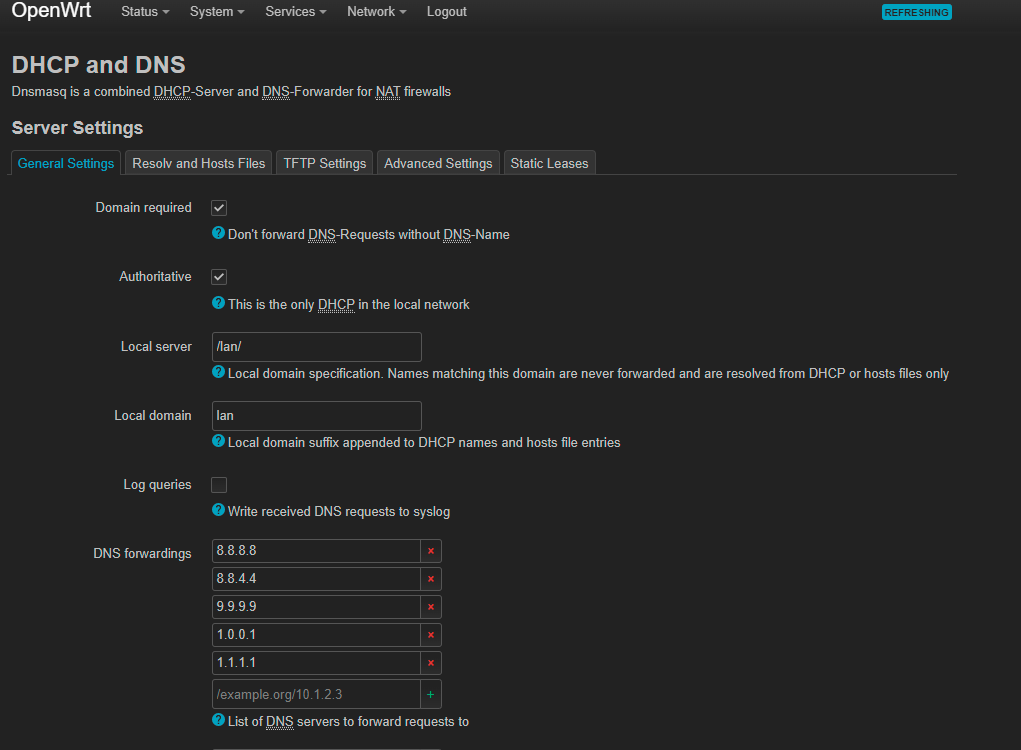Switch to Resolv and Hosts Files tab
The height and width of the screenshot is (750, 1021).
pos(199,163)
